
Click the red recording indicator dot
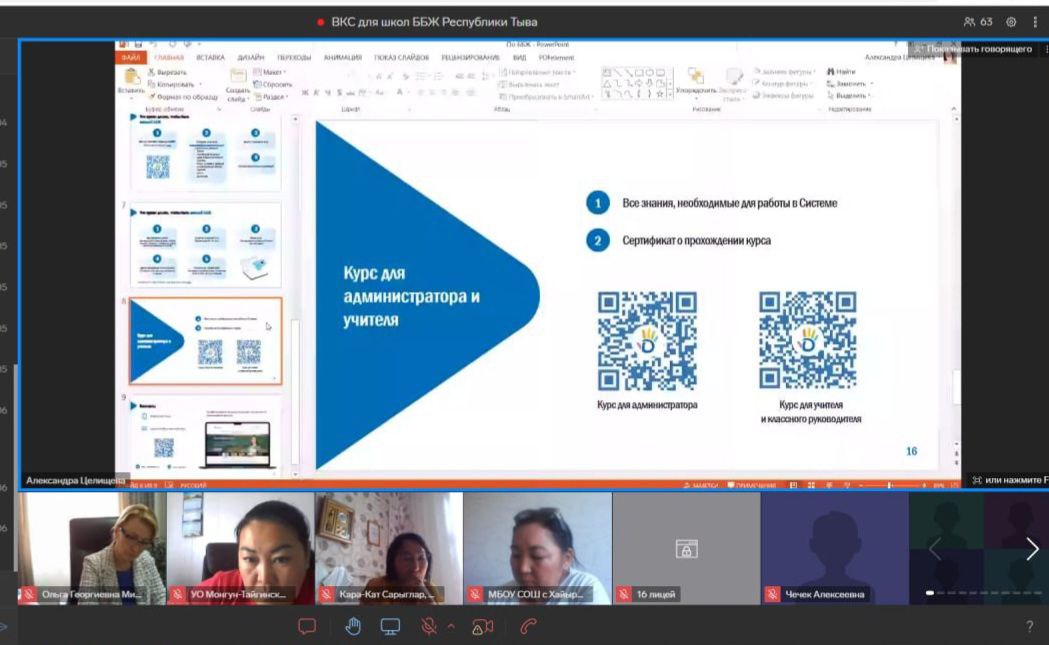click(321, 22)
